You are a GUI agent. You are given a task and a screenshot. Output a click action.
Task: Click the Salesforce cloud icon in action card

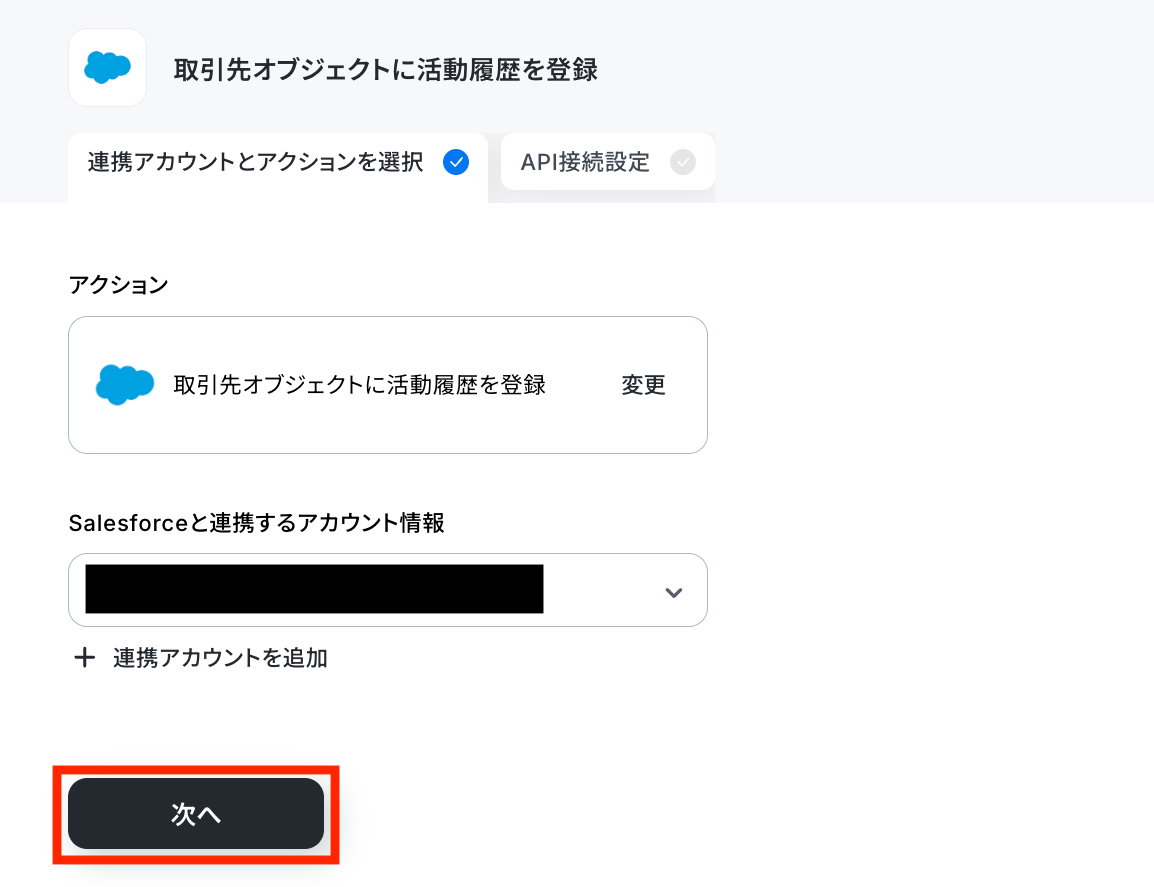pyautogui.click(x=125, y=384)
